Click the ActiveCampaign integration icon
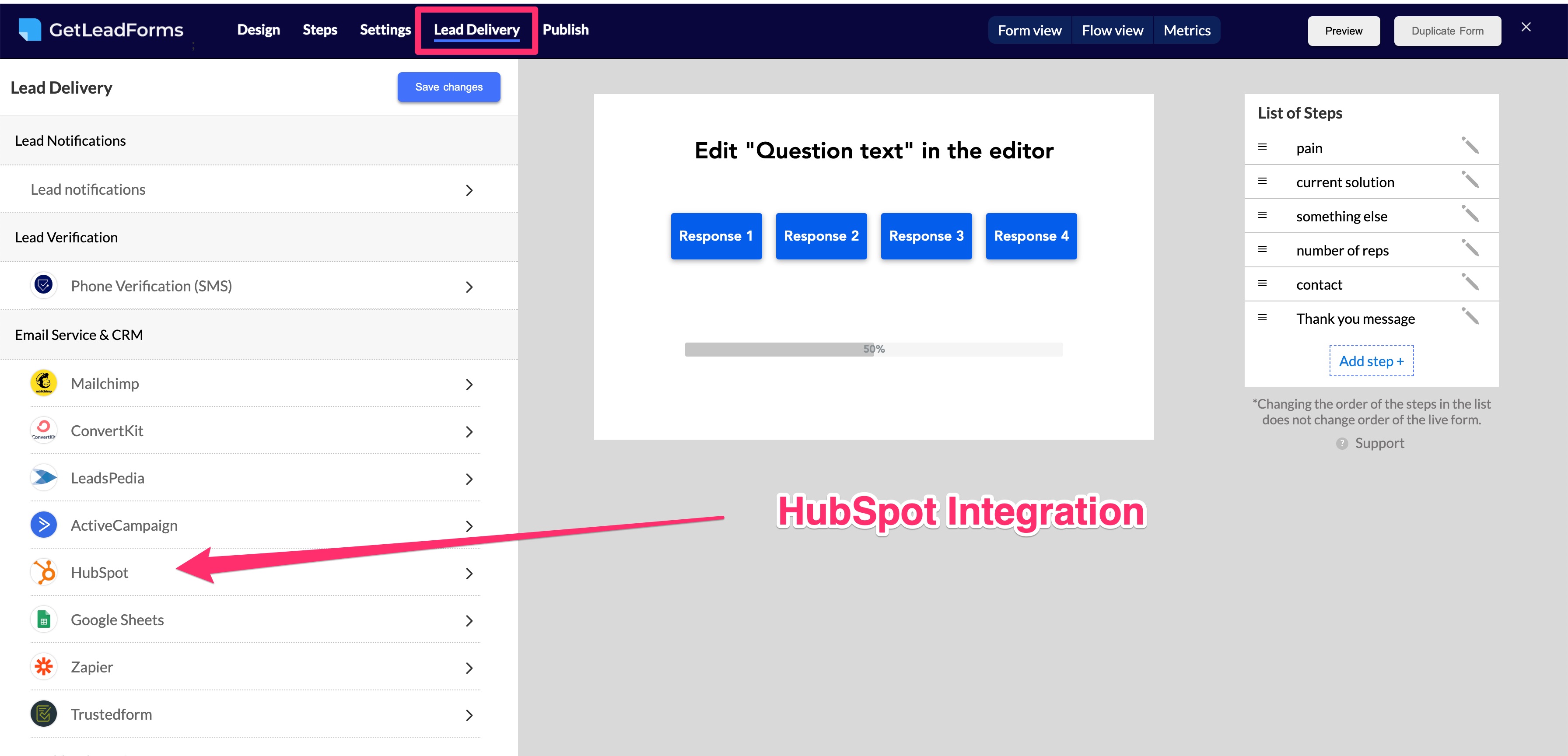Image resolution: width=1568 pixels, height=756 pixels. click(x=45, y=524)
